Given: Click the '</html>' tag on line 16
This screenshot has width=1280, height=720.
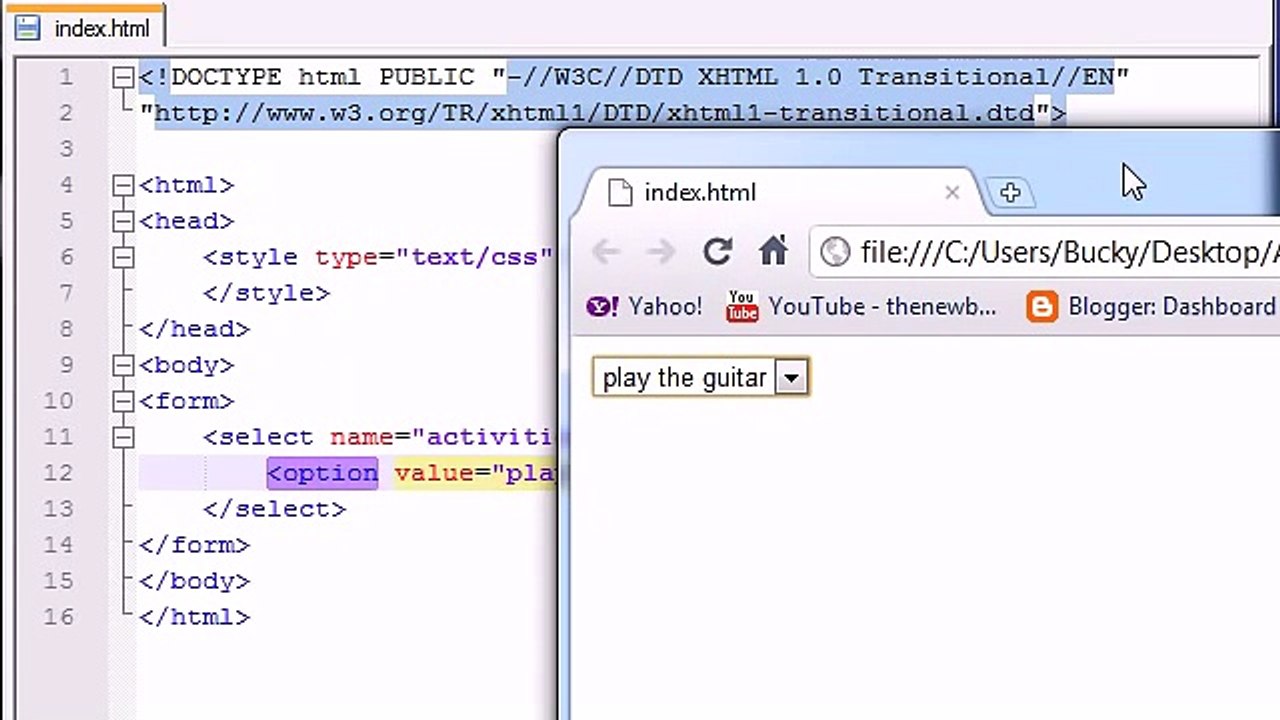Looking at the screenshot, I should pos(195,617).
